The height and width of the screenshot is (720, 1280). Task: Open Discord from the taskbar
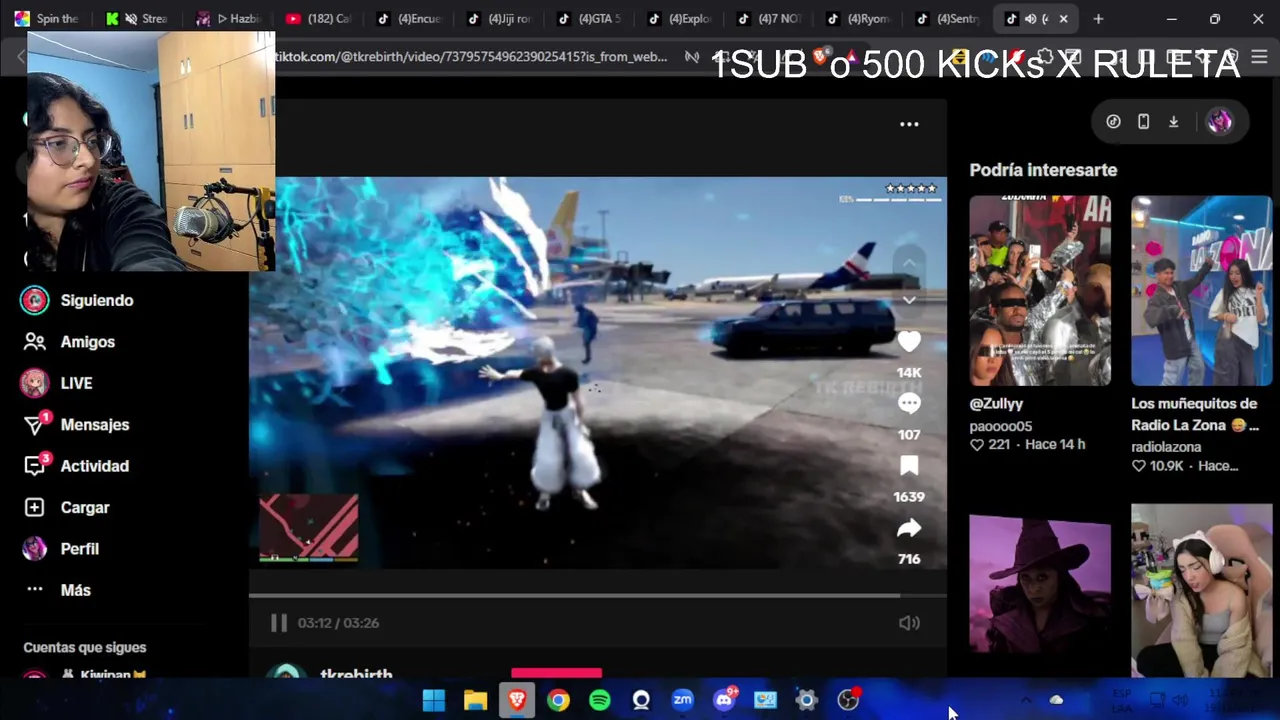pos(724,700)
